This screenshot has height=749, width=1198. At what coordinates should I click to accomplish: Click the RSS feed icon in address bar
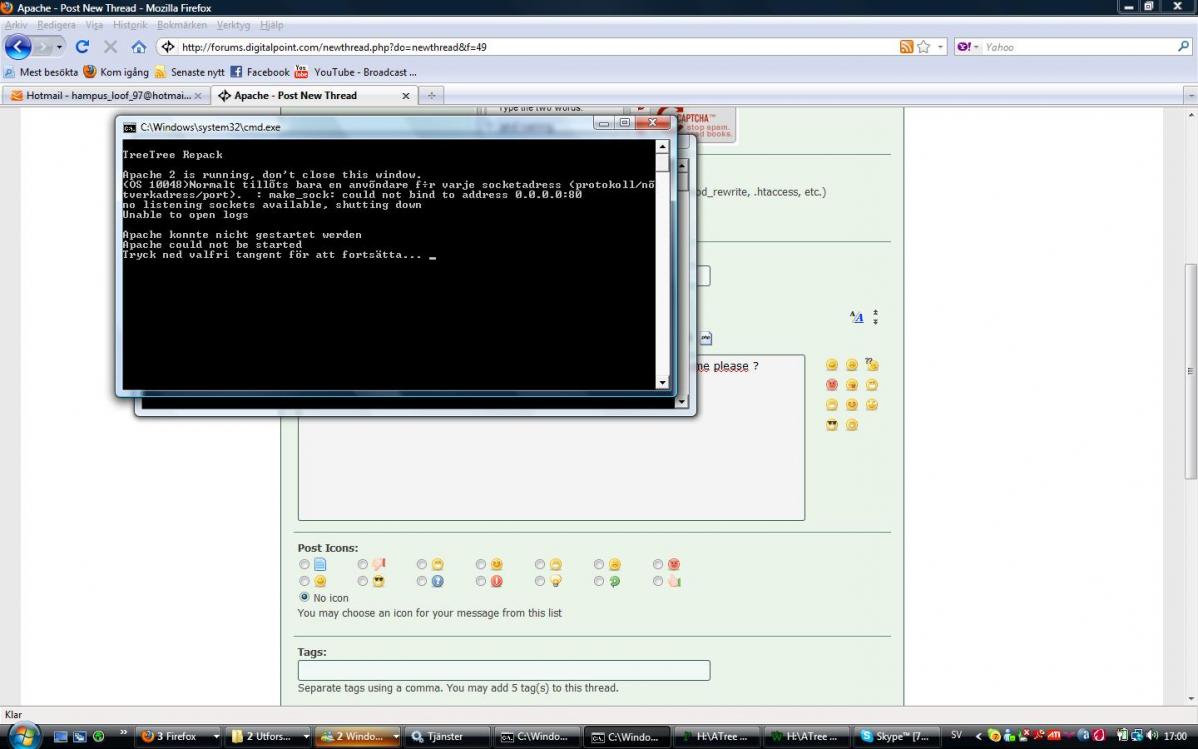(x=906, y=47)
